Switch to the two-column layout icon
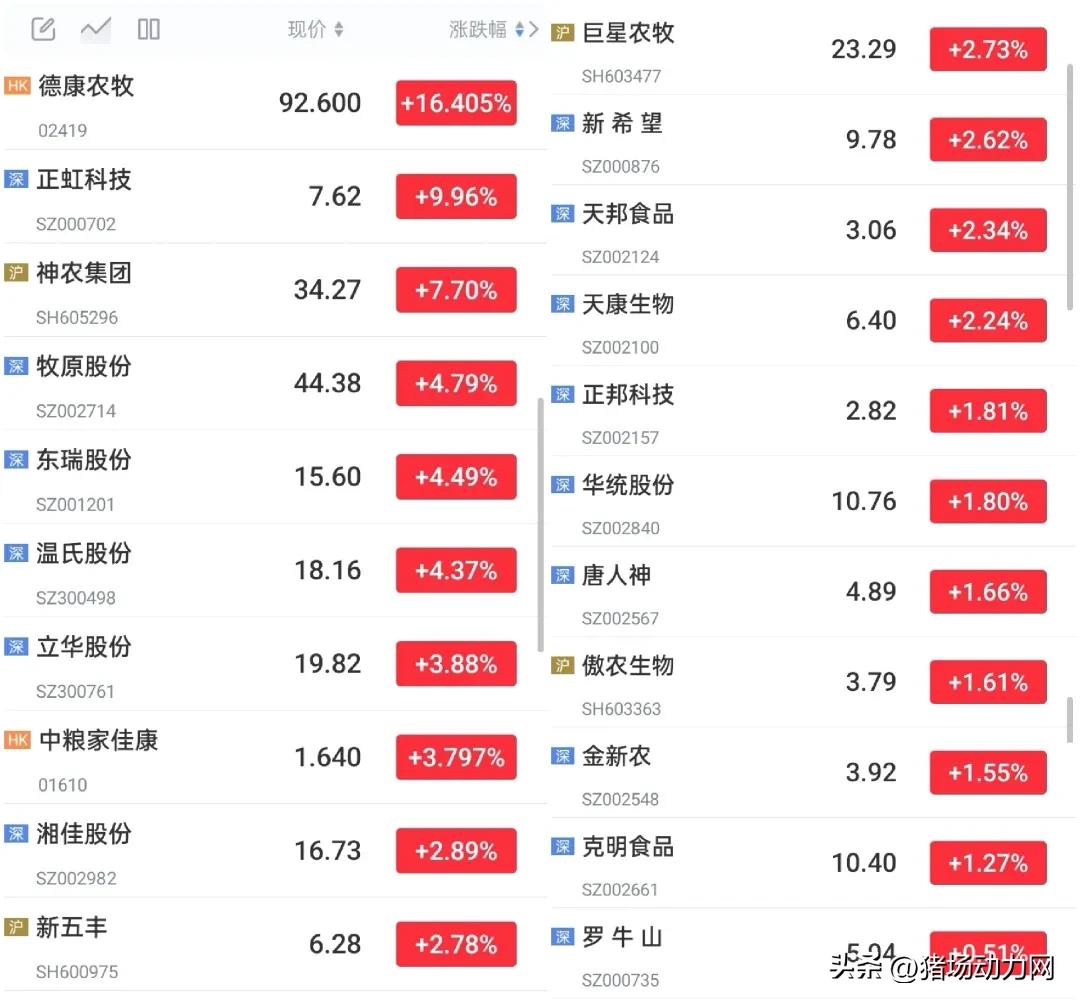This screenshot has height=1005, width=1080. pos(149,29)
